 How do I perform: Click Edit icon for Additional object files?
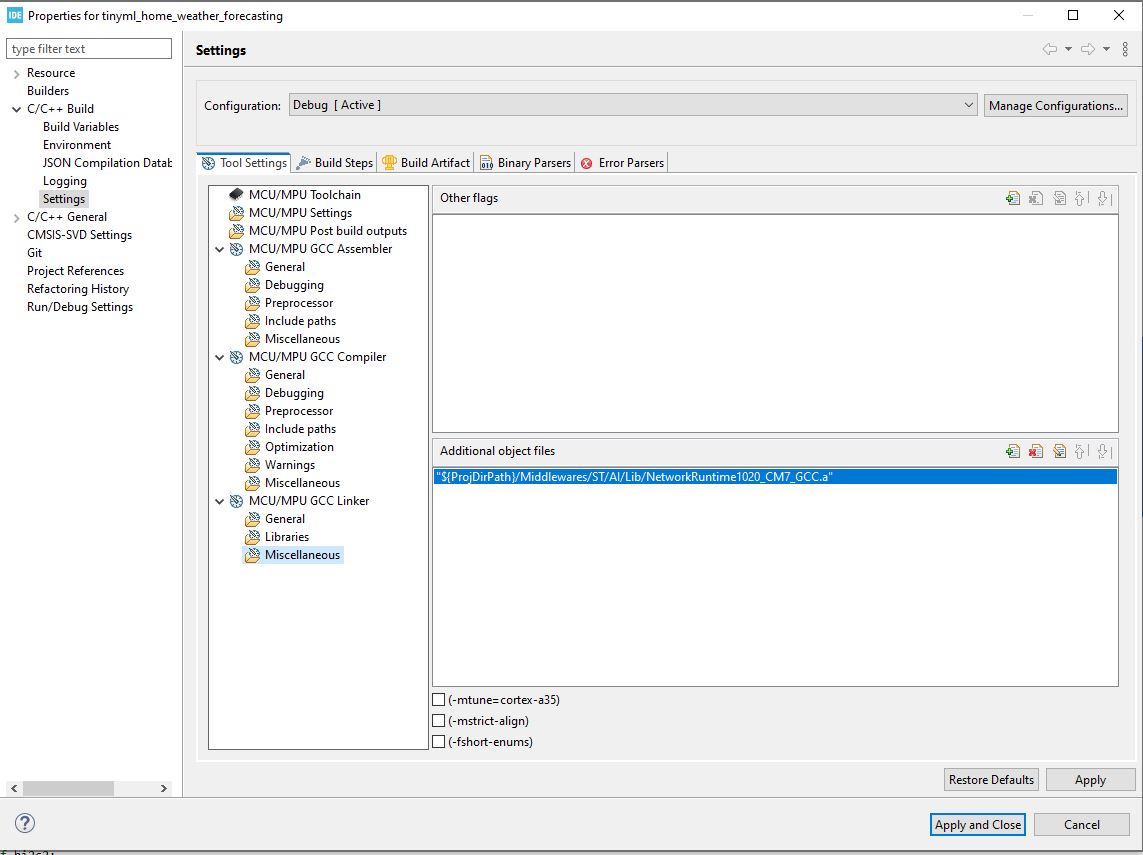[x=1059, y=451]
